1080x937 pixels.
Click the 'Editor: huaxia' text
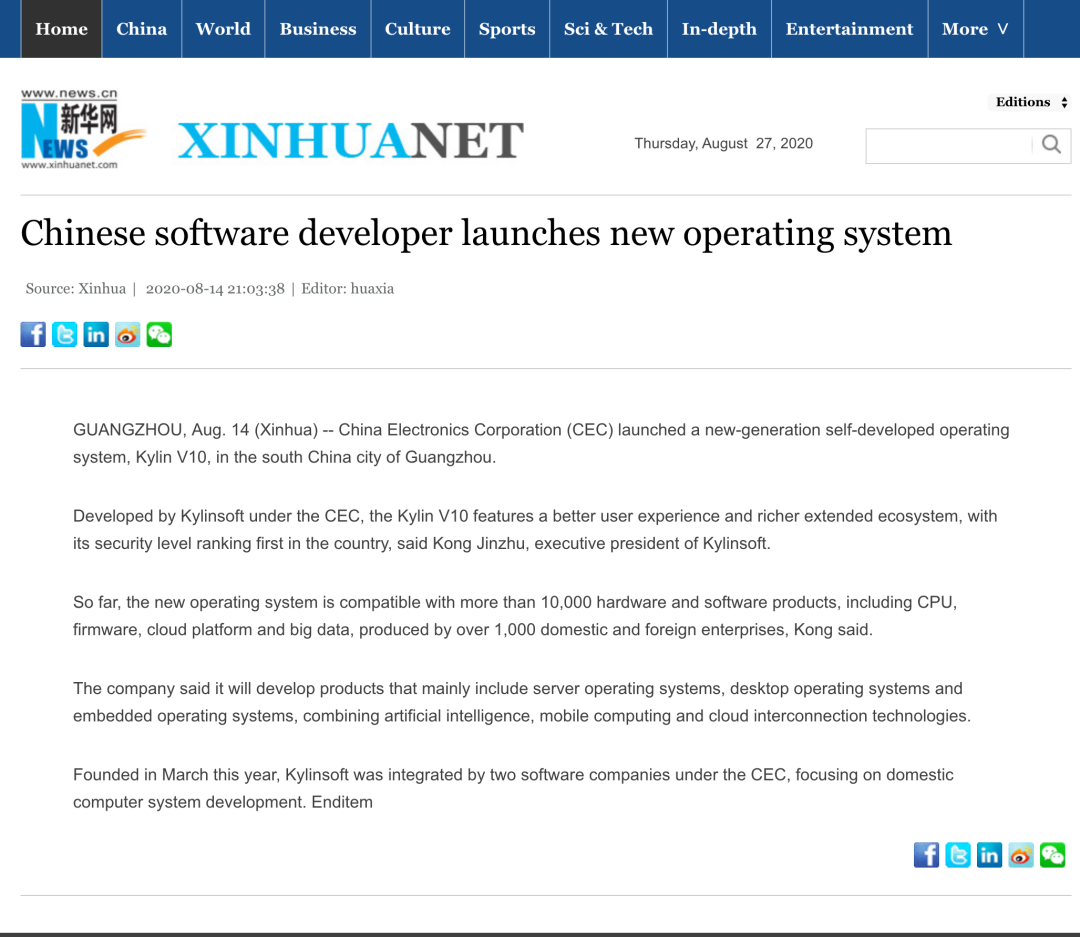pos(347,289)
